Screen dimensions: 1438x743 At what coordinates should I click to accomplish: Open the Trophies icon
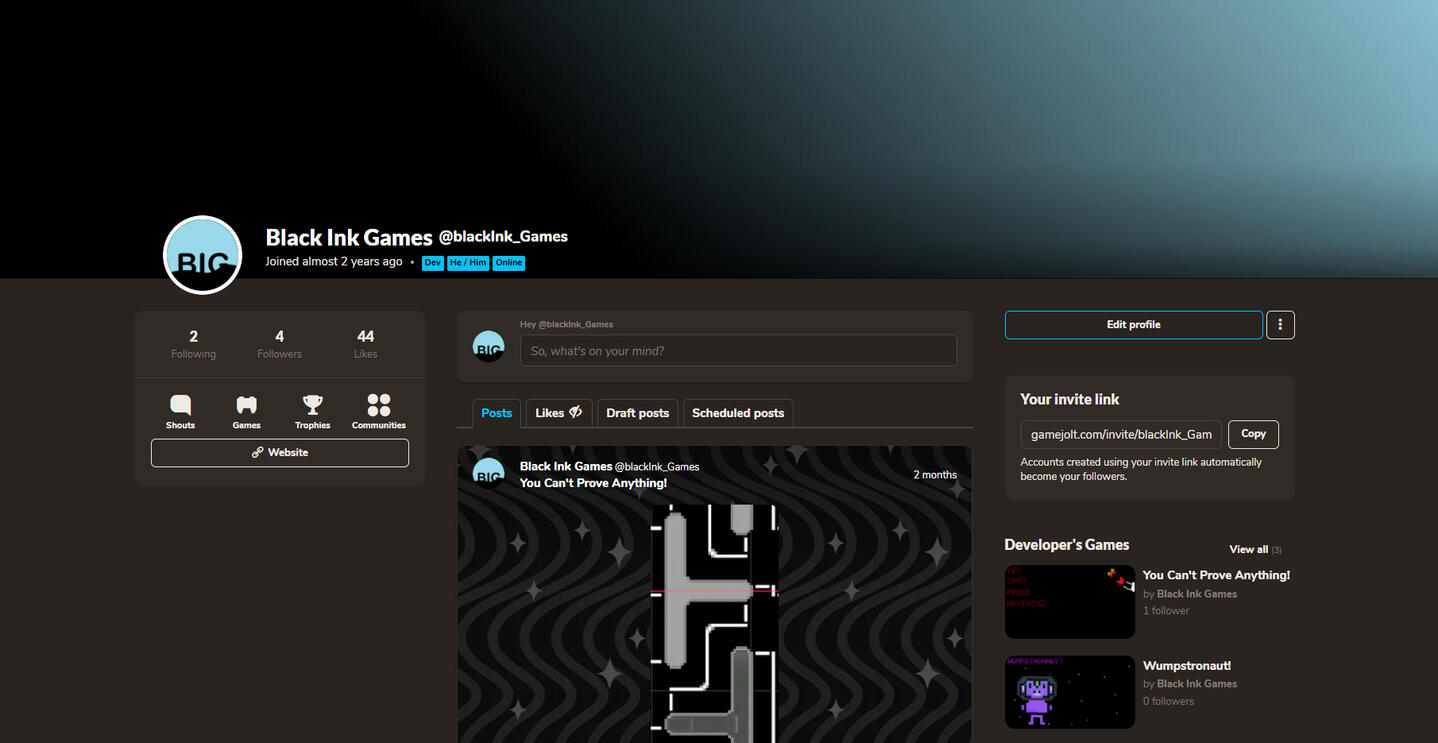(x=312, y=406)
